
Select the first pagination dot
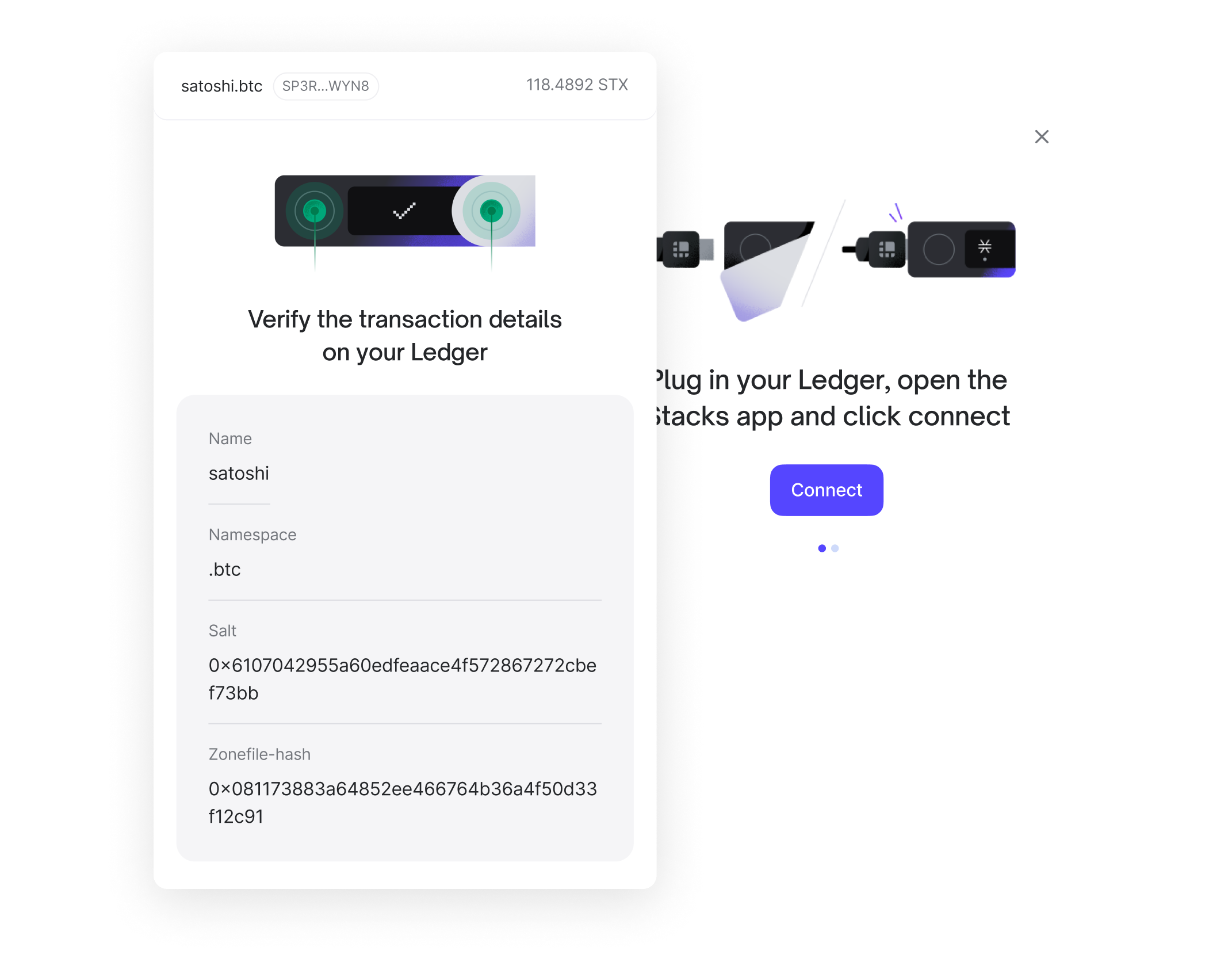[822, 548]
